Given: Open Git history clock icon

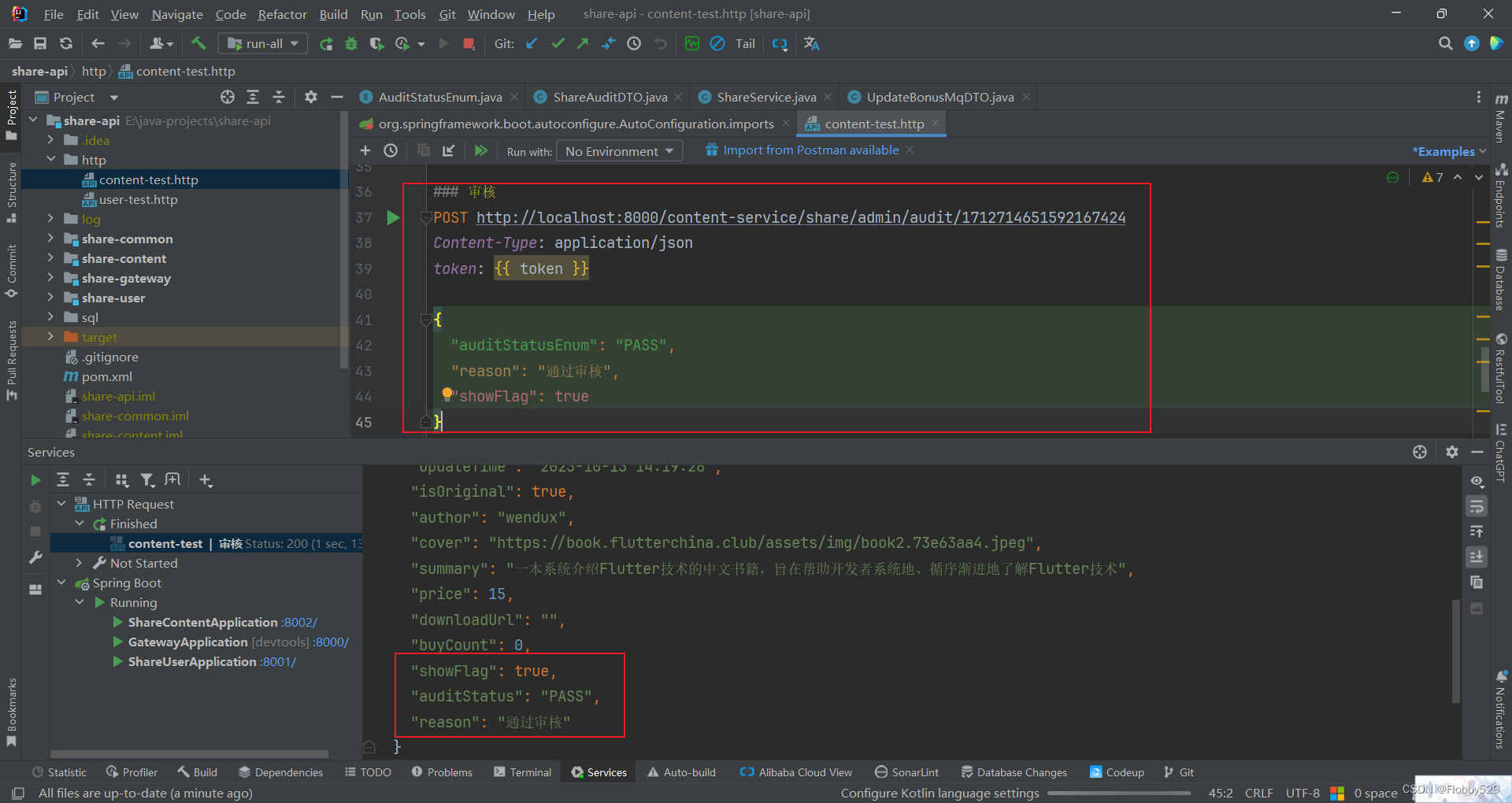Looking at the screenshot, I should coord(634,44).
